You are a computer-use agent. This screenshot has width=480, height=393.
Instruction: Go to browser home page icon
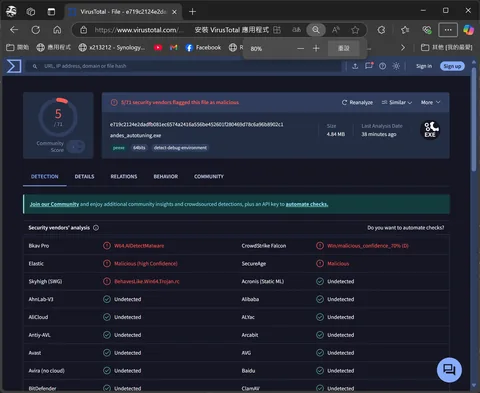tap(57, 30)
